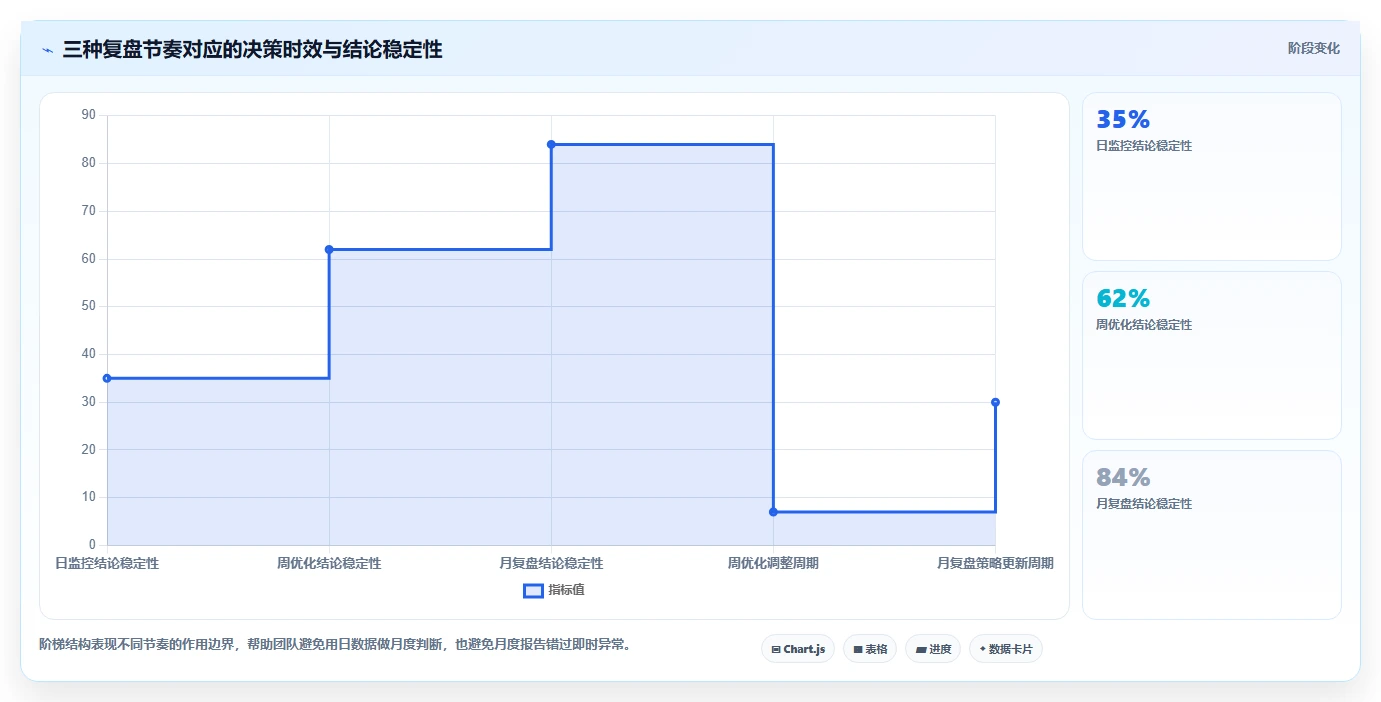The height and width of the screenshot is (702, 1381).
Task: Click the data point at value 62
Action: (x=329, y=249)
